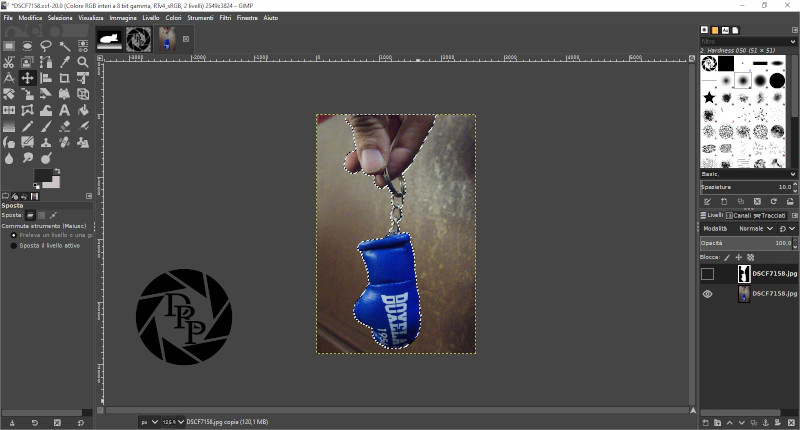Viewport: 800px width, 430px height.
Task: Select the Rectangle Select tool
Action: click(x=9, y=45)
